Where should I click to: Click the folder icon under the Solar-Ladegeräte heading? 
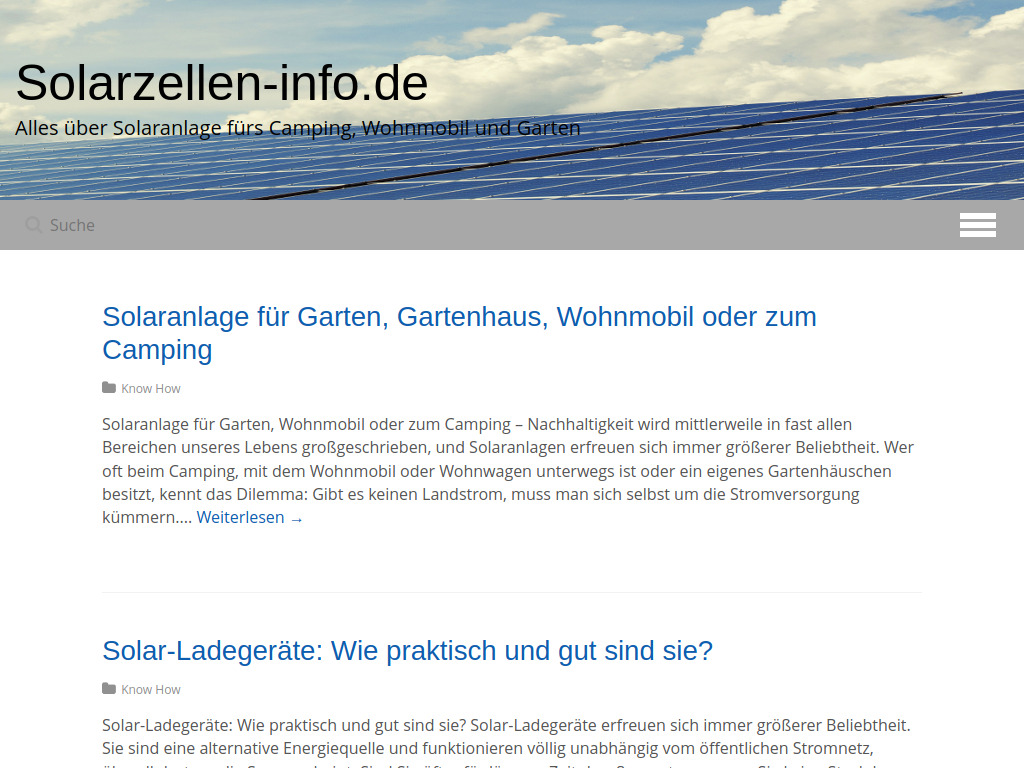[108, 688]
